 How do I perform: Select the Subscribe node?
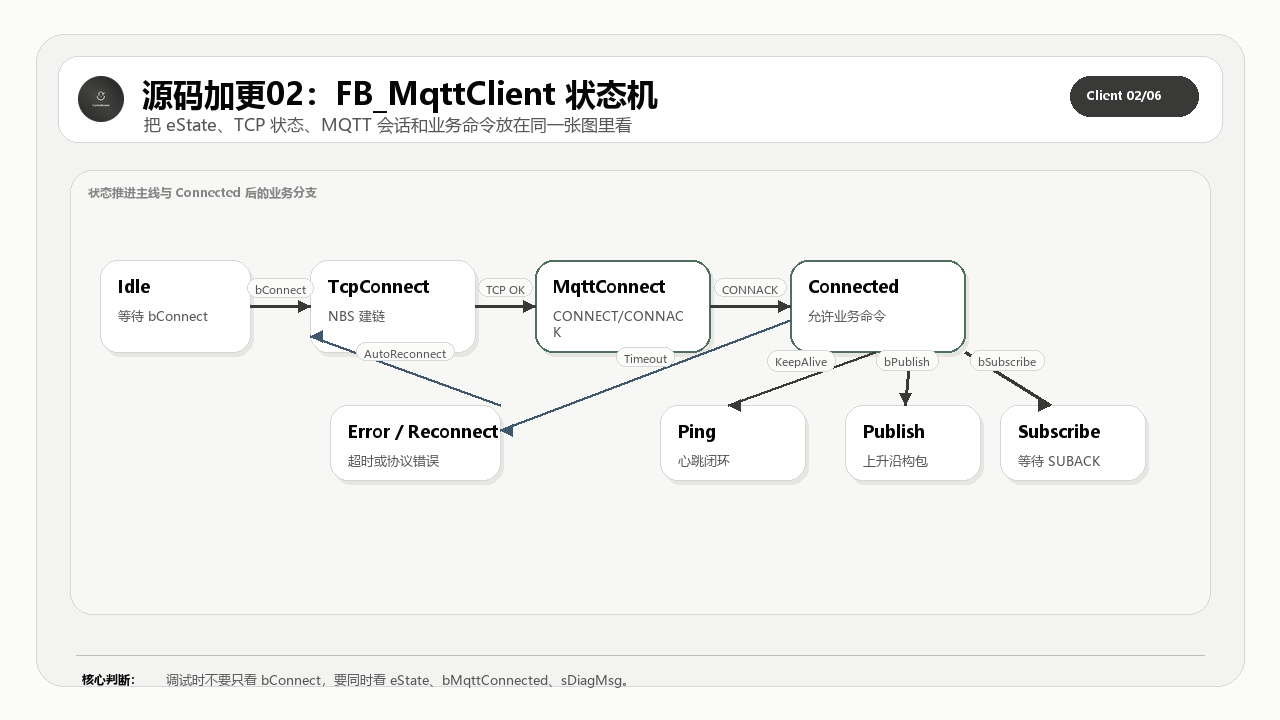[x=1073, y=443]
